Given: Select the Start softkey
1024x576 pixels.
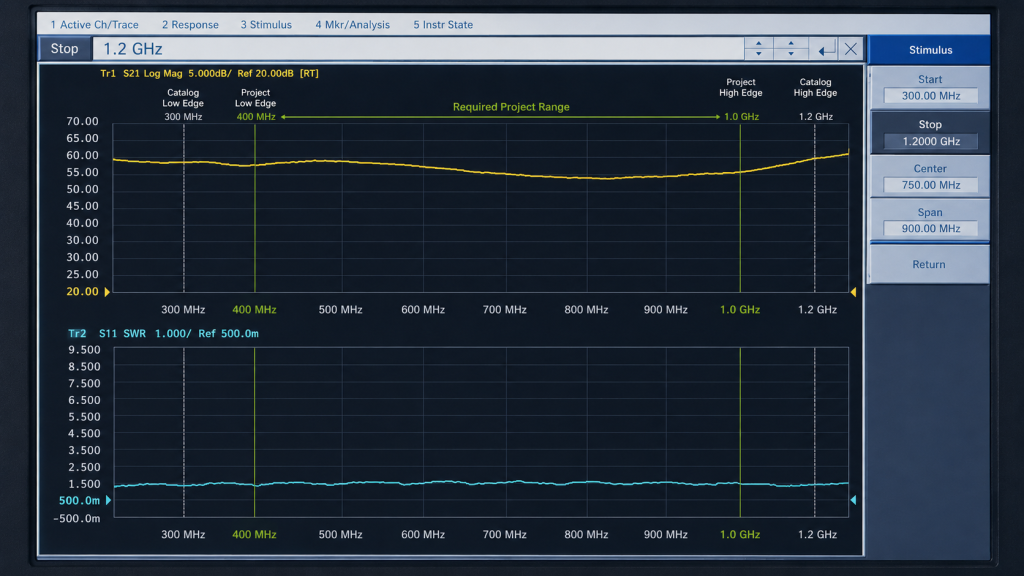Looking at the screenshot, I should tap(930, 88).
